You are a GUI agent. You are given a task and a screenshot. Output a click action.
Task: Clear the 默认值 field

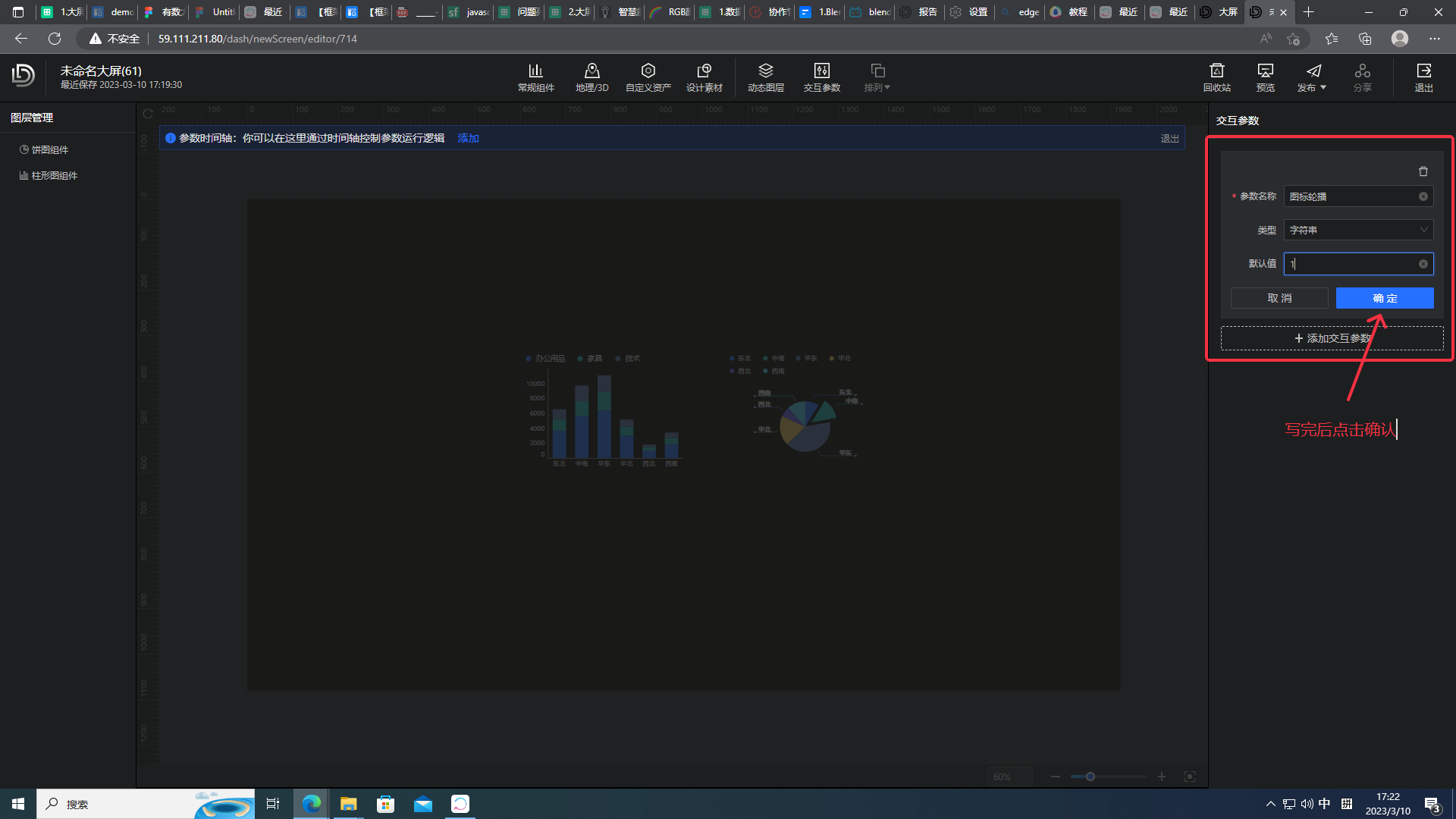[1423, 264]
